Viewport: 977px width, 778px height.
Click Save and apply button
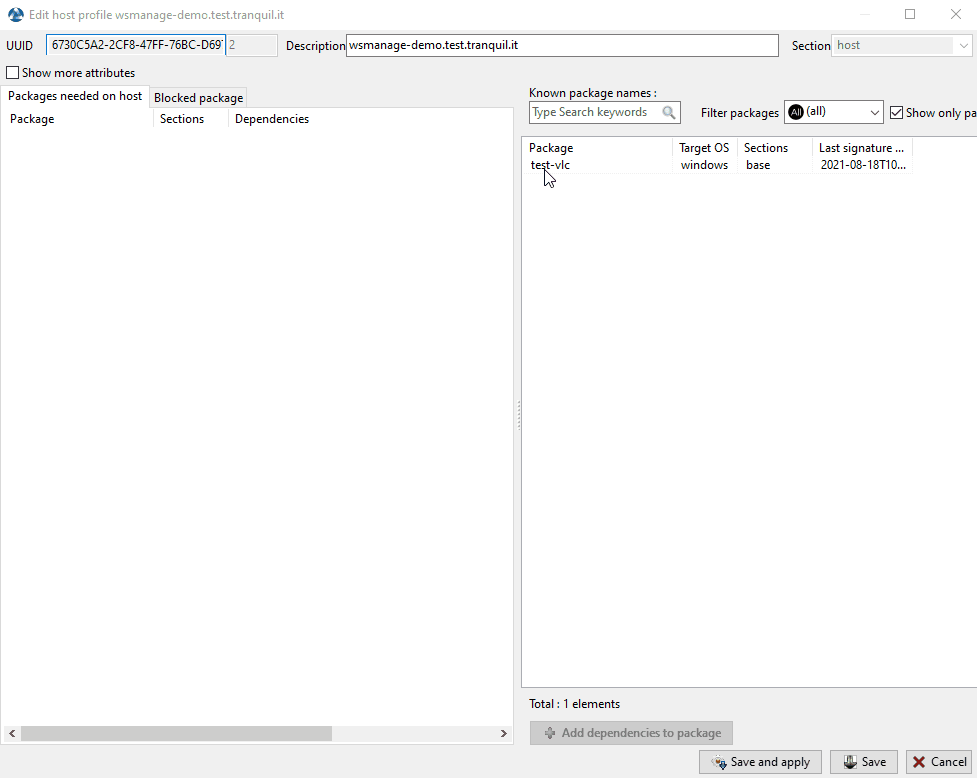coord(761,762)
